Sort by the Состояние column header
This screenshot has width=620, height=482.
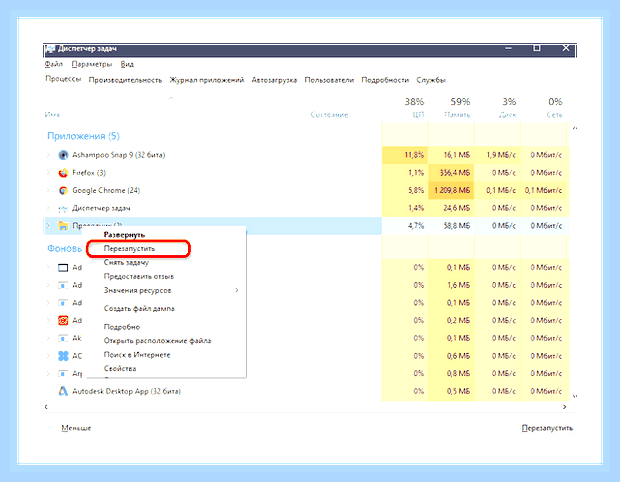329,115
